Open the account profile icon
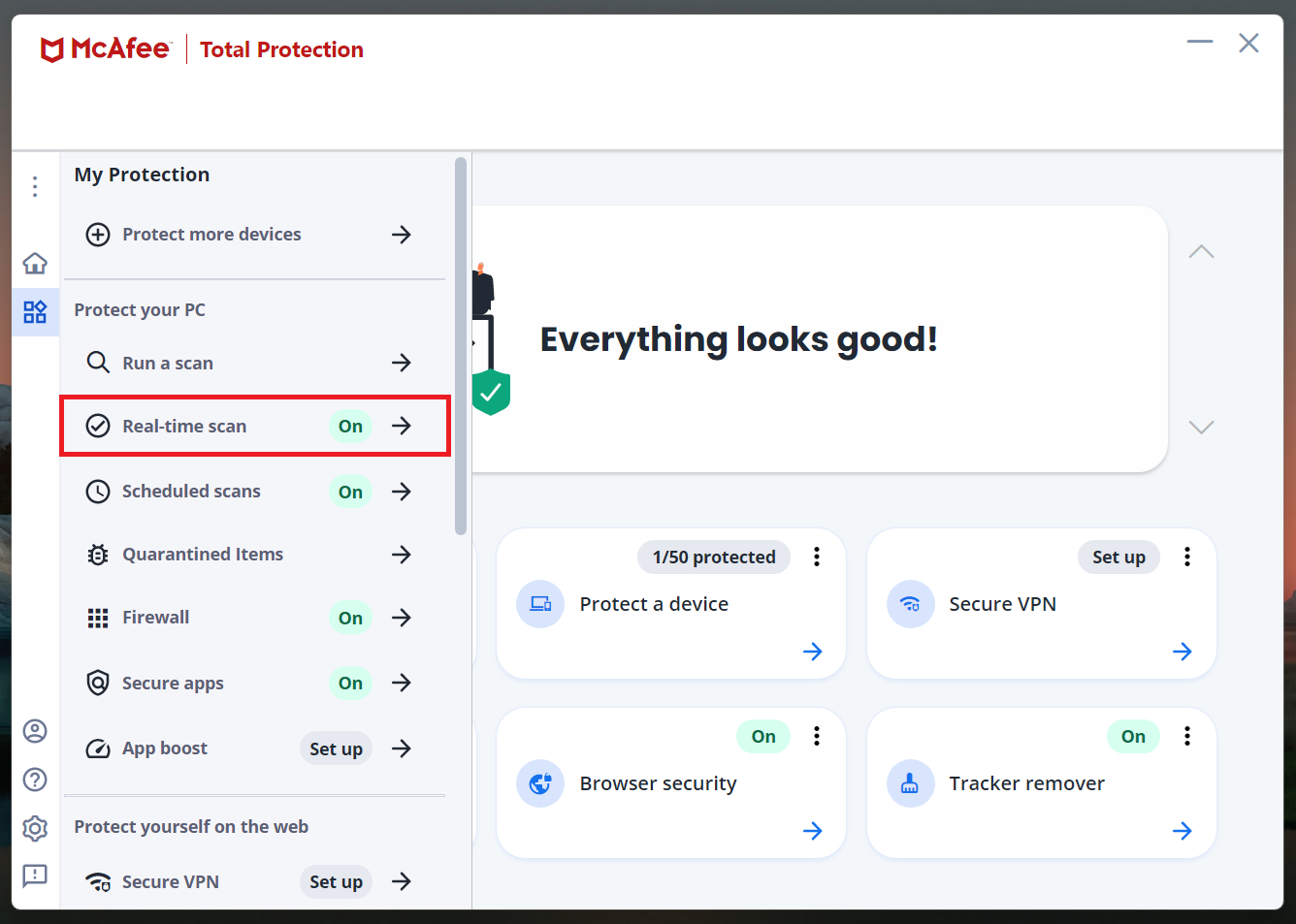 click(35, 731)
